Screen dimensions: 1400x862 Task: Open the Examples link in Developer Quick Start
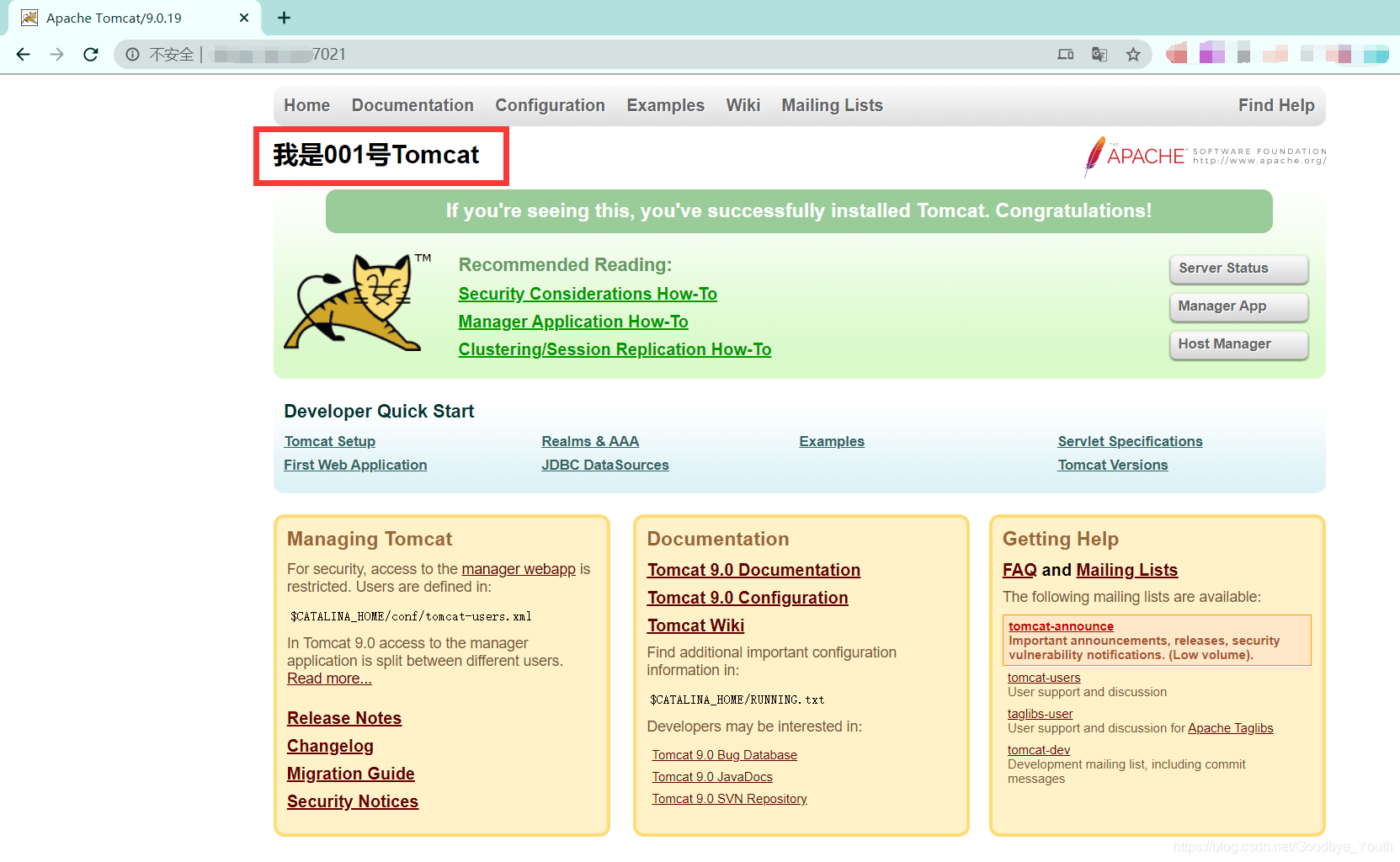click(832, 441)
